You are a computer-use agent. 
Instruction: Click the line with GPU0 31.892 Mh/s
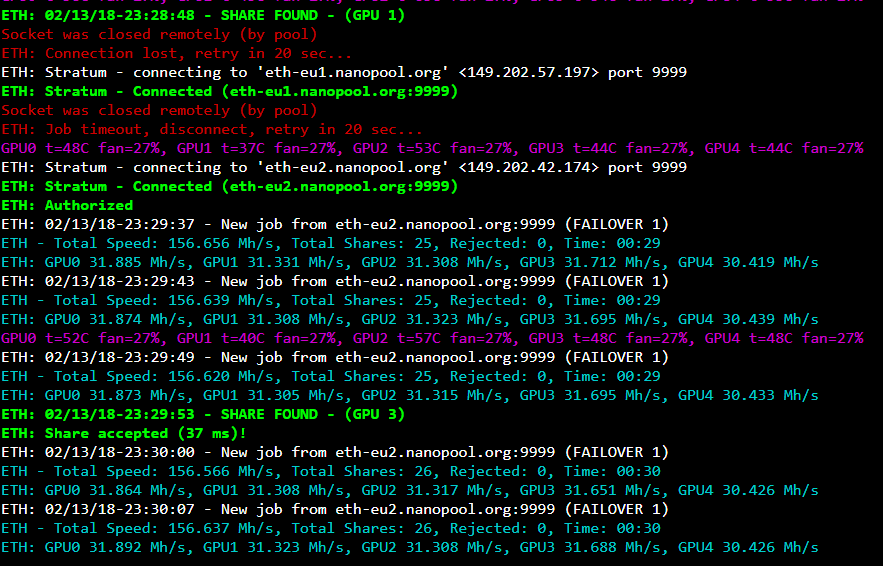pyautogui.click(x=410, y=547)
